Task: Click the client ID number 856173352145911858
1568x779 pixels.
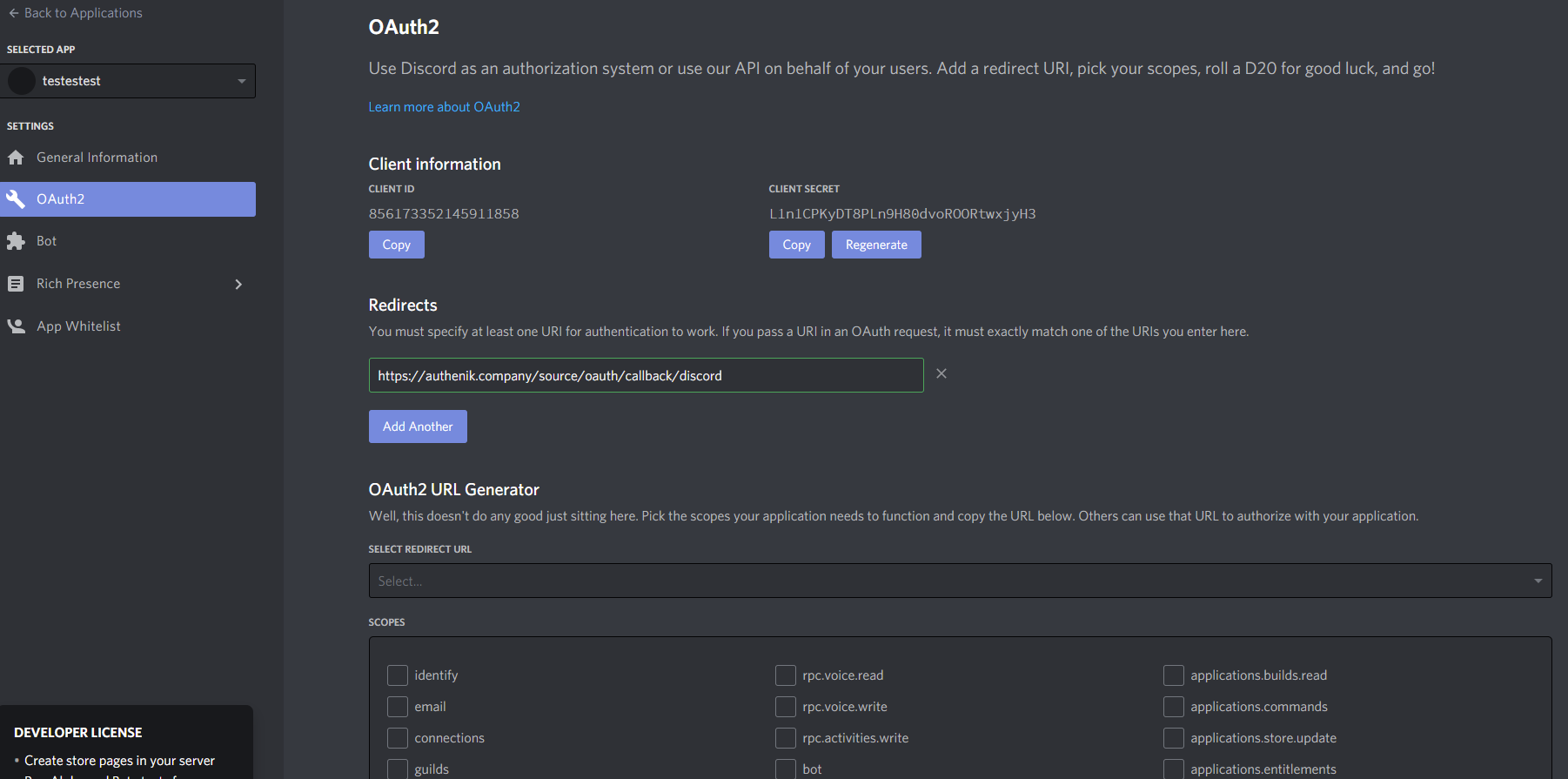Action: pyautogui.click(x=444, y=214)
